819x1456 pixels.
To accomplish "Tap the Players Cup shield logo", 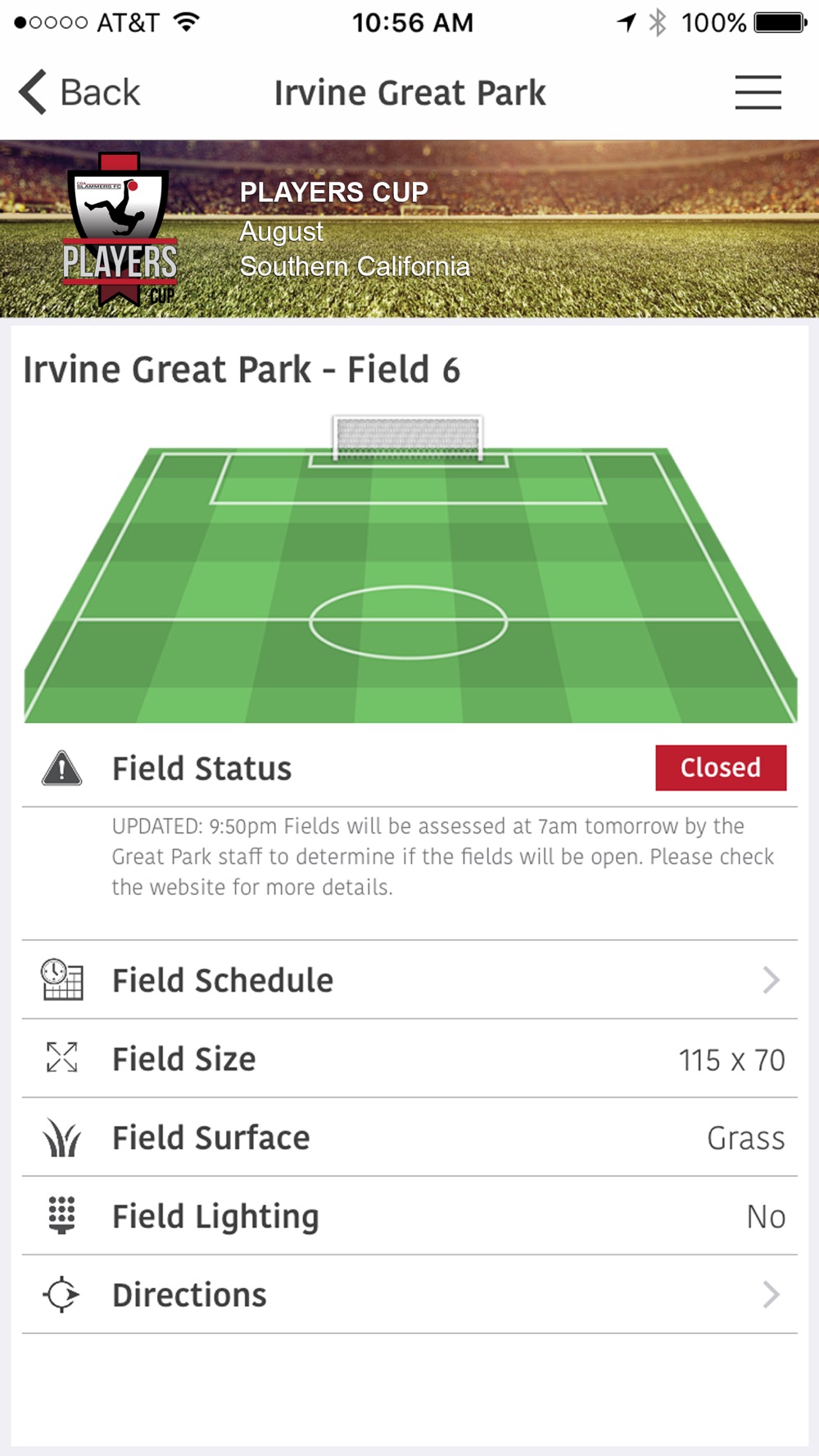I will point(120,229).
